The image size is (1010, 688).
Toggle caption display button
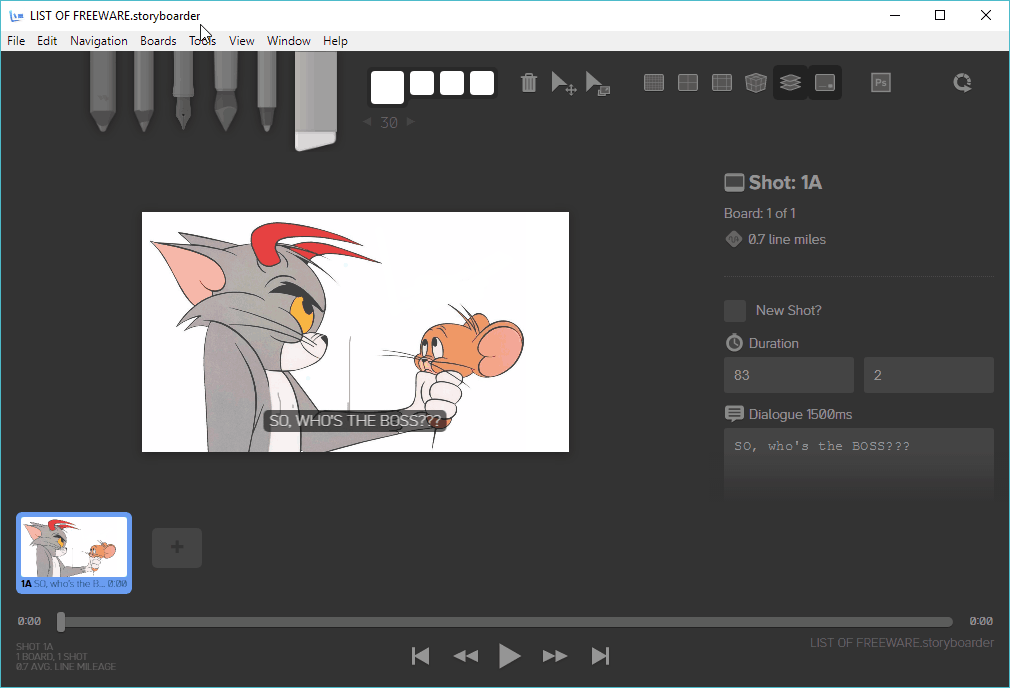[x=825, y=82]
